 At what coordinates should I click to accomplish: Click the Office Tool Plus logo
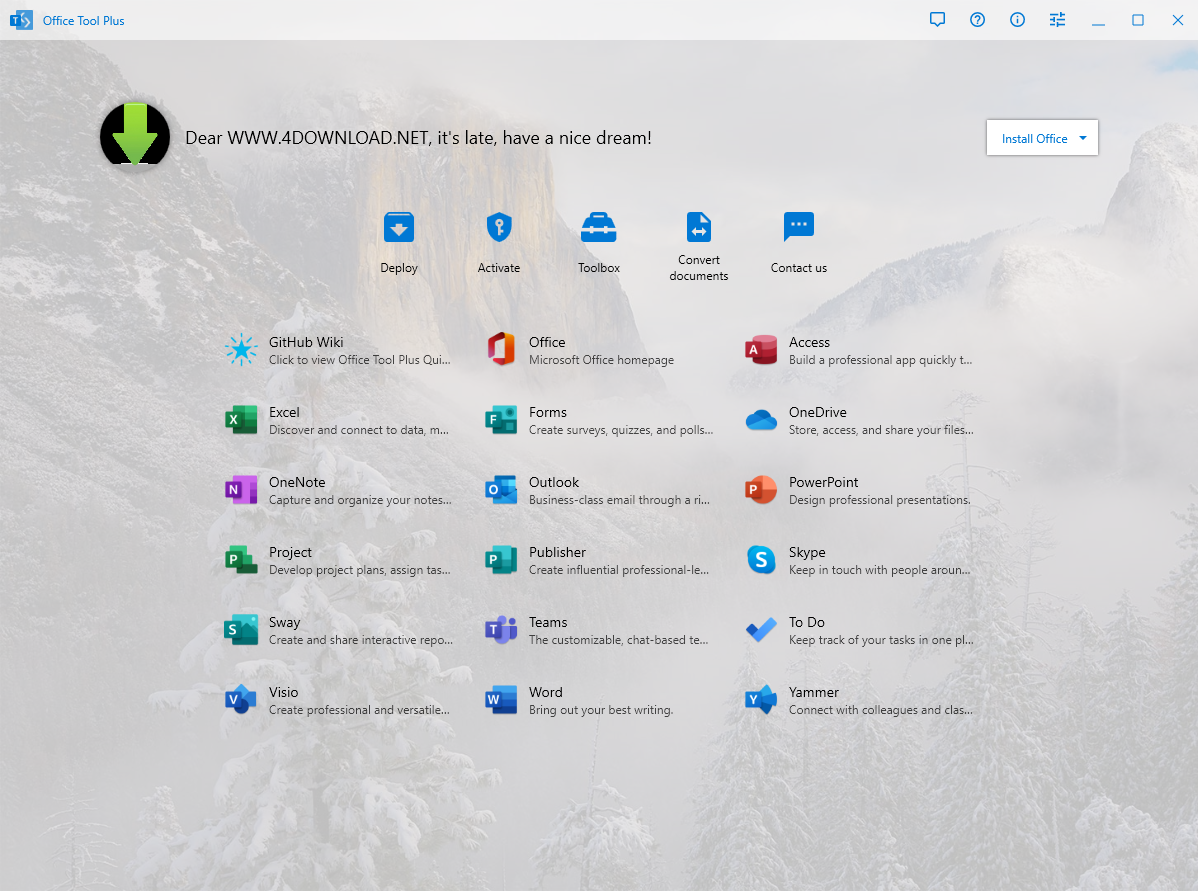[21, 19]
